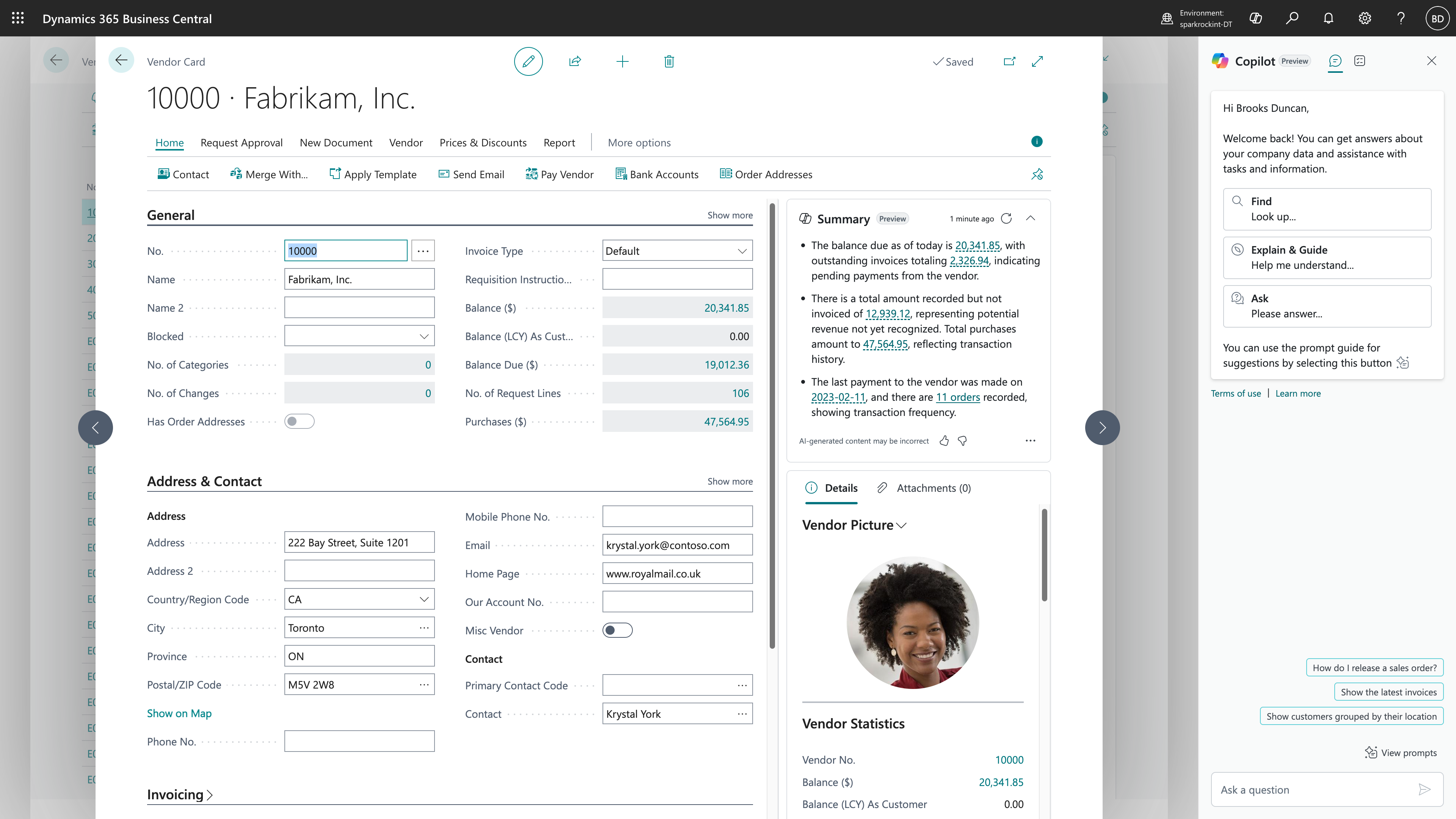Collapse the Summary panel chevron
Image resolution: width=1456 pixels, height=819 pixels.
(1031, 219)
